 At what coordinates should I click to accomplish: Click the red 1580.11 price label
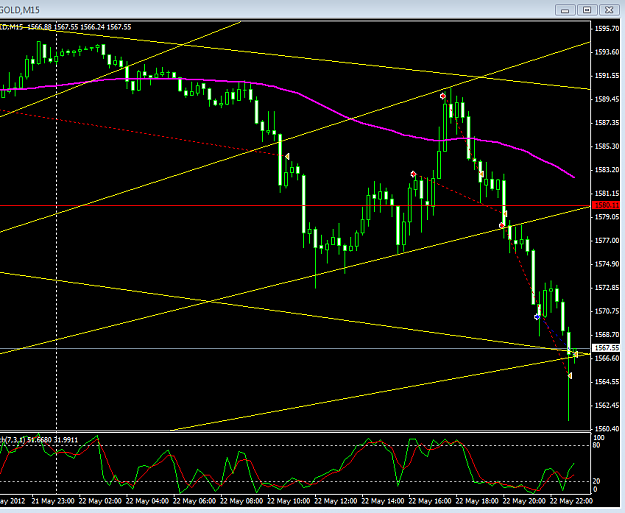606,205
